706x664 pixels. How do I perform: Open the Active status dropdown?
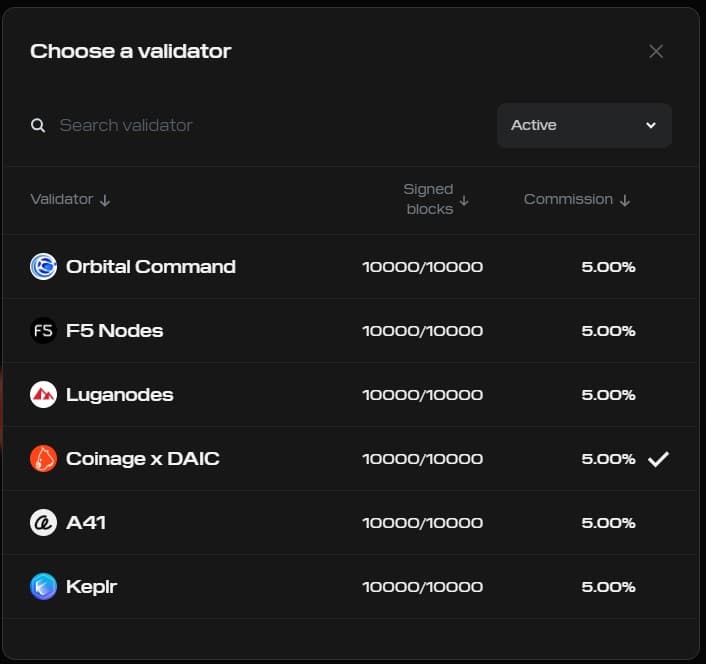[x=584, y=125]
